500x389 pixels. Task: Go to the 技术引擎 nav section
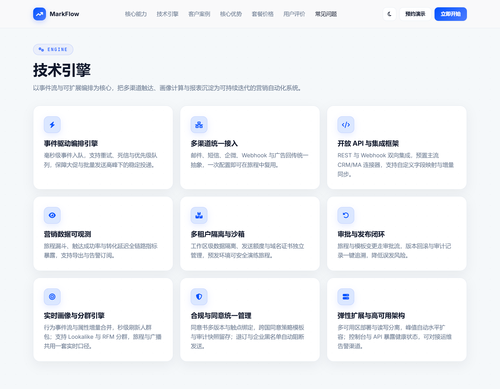click(167, 14)
